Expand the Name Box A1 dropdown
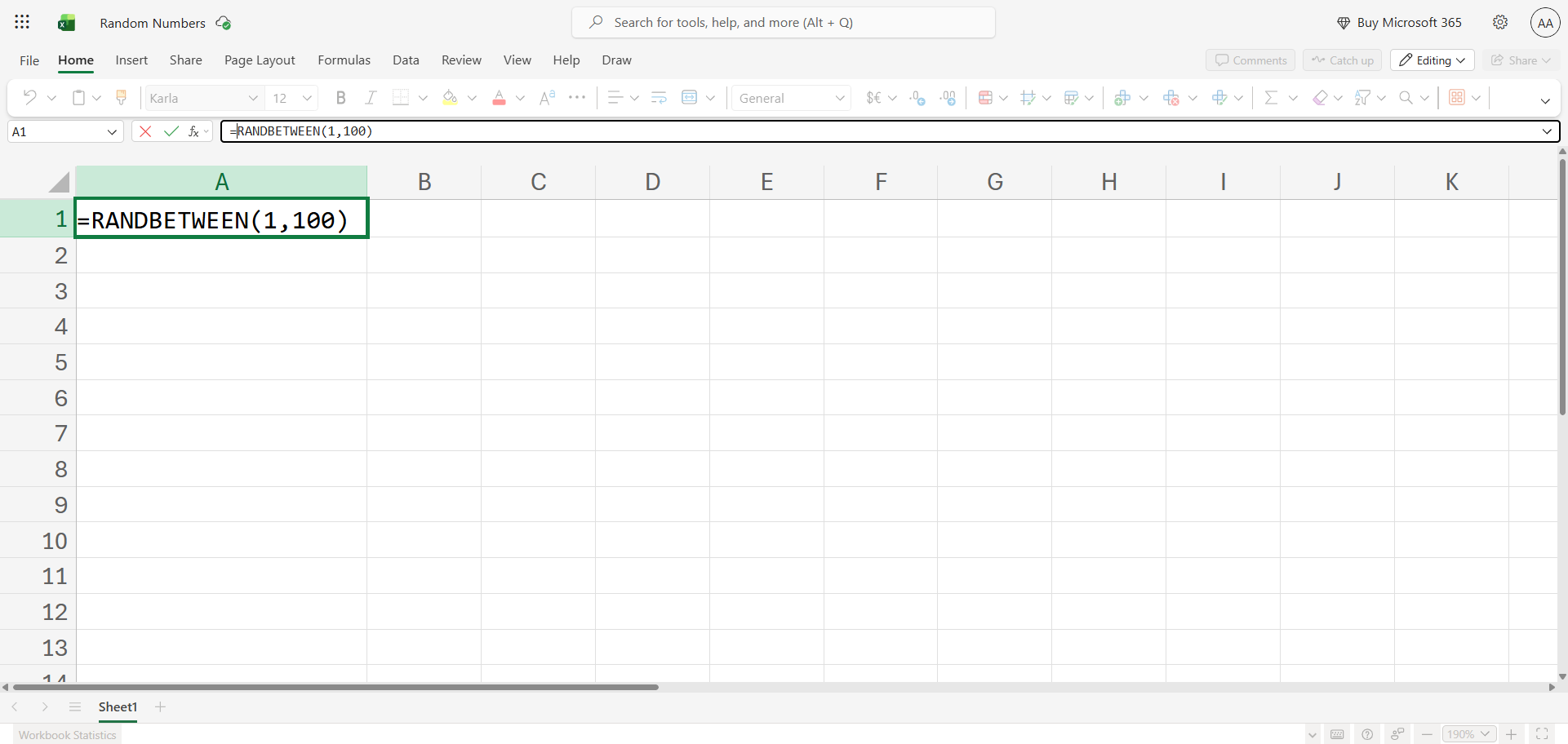Viewport: 1568px width, 744px height. tap(112, 131)
